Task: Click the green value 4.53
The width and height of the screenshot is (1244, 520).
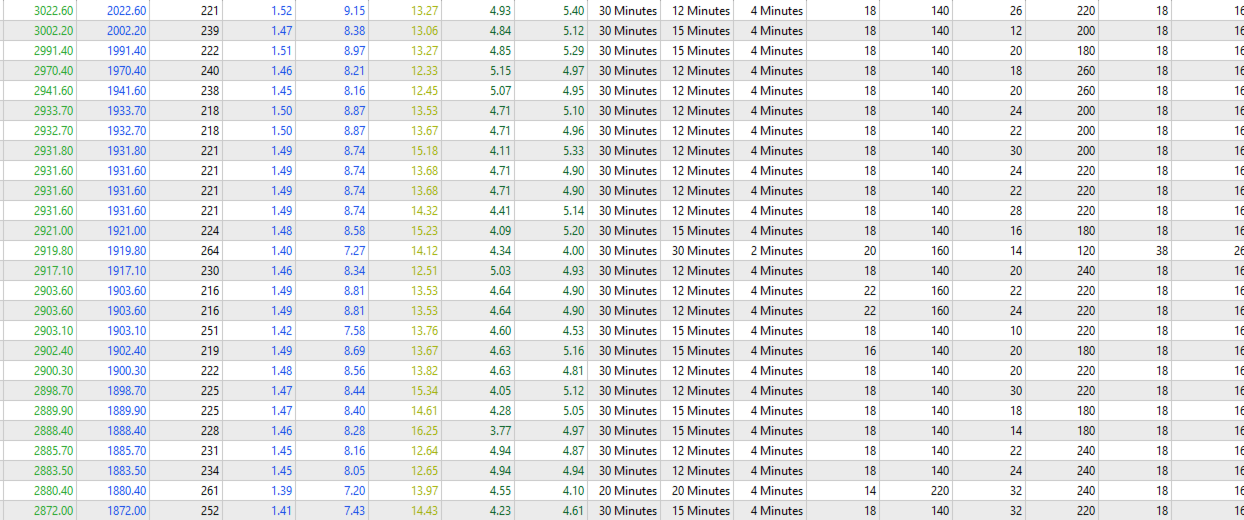Action: click(x=574, y=331)
